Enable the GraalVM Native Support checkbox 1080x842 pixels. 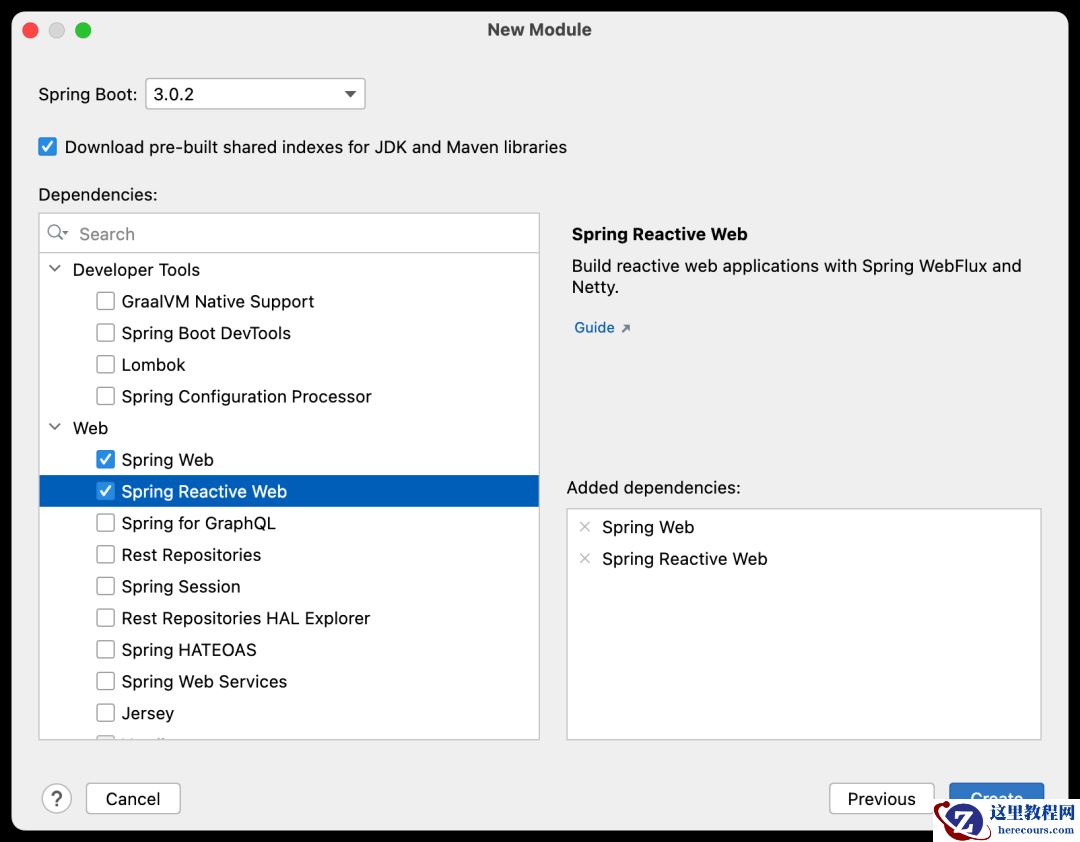[x=106, y=301]
